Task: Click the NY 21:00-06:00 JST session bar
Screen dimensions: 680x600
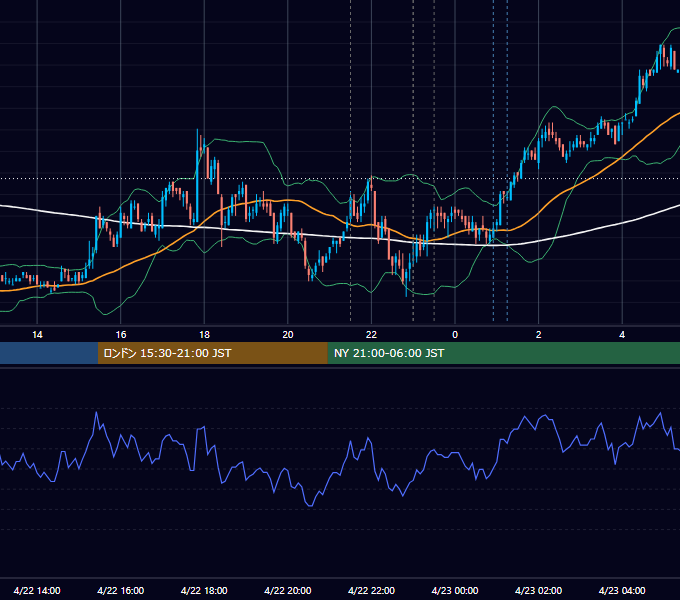Action: click(503, 353)
